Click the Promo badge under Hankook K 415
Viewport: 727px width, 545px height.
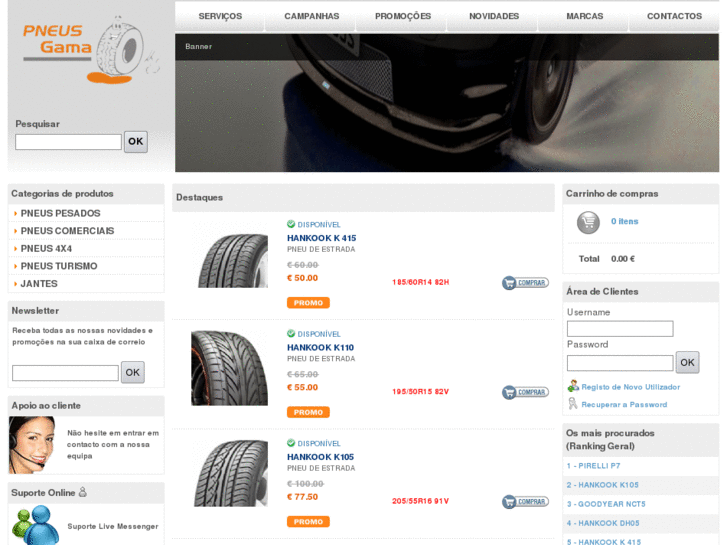coord(308,303)
